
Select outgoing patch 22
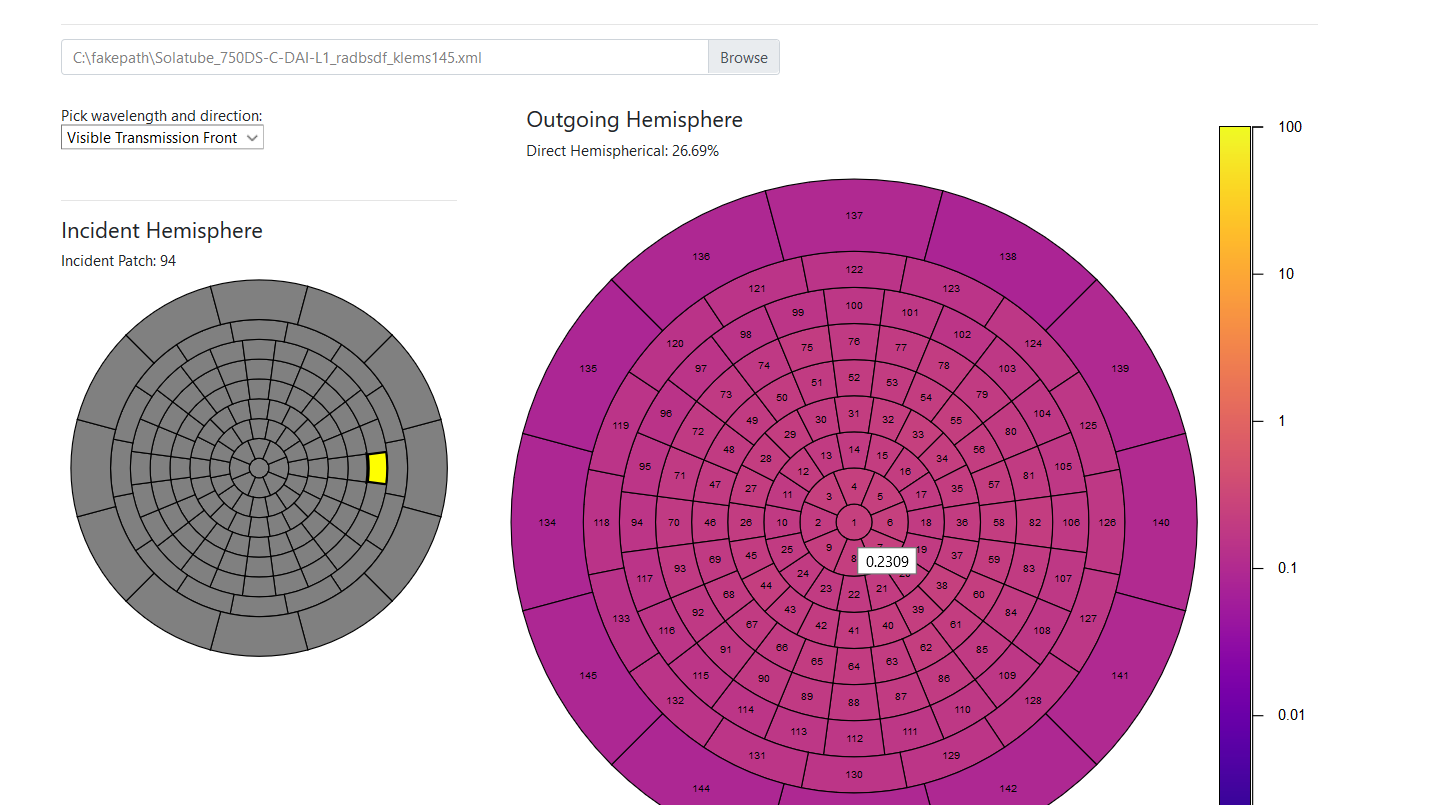tap(854, 595)
